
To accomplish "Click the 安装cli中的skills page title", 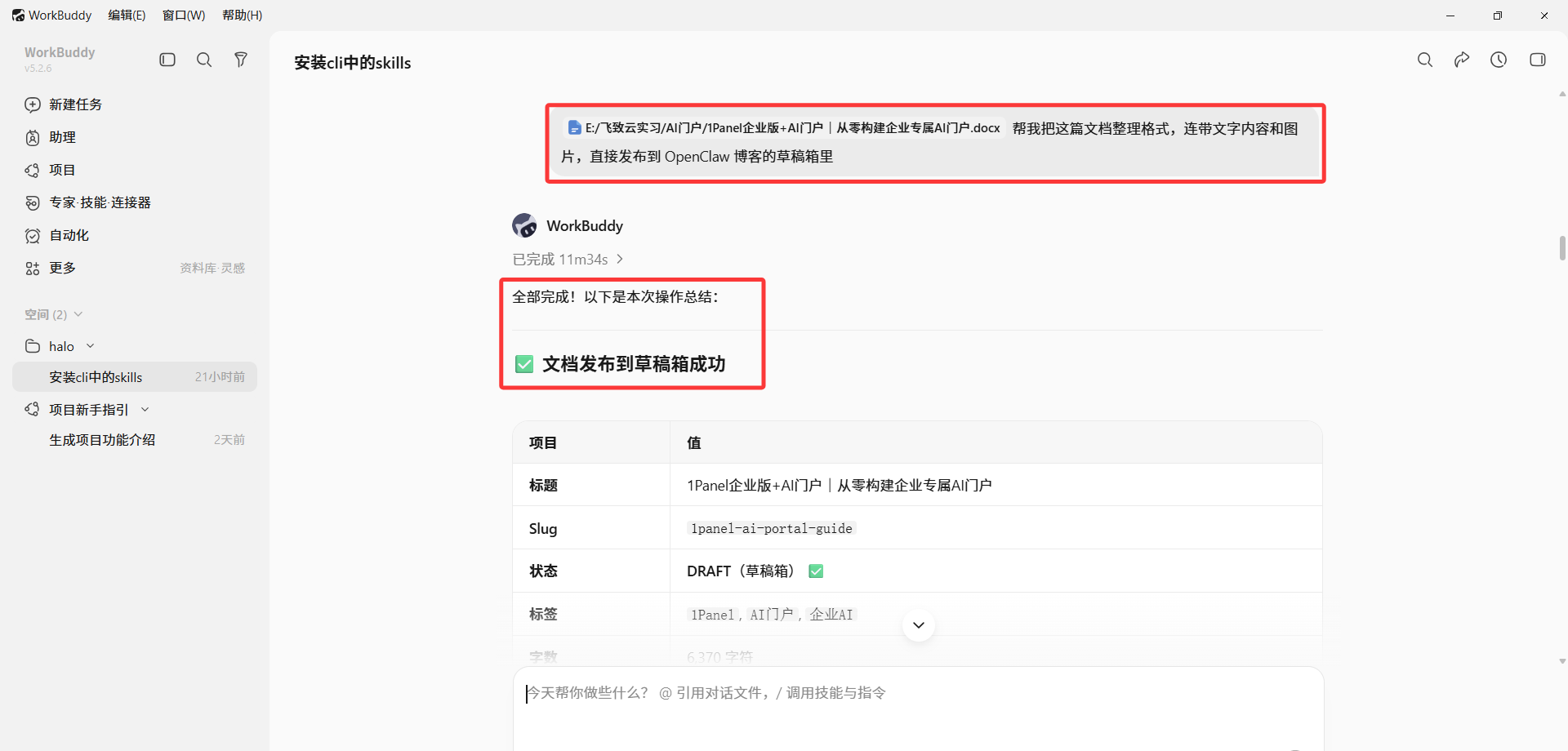I will [x=353, y=63].
